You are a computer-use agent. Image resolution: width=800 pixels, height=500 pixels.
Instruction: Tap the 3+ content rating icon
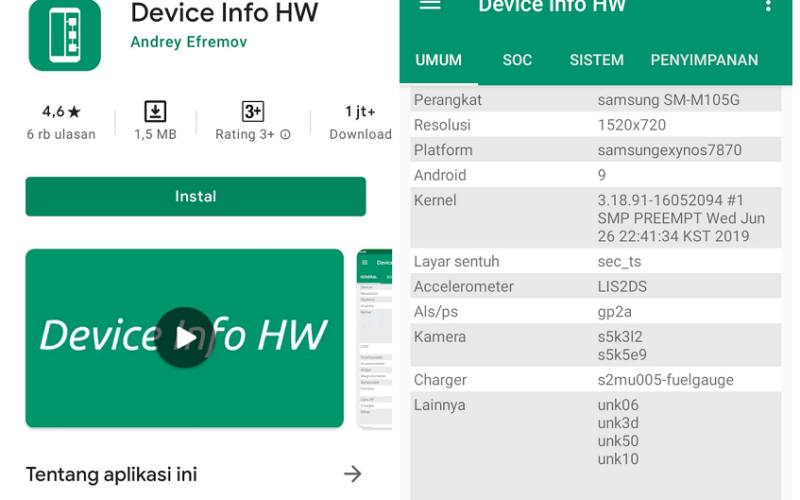pyautogui.click(x=253, y=111)
